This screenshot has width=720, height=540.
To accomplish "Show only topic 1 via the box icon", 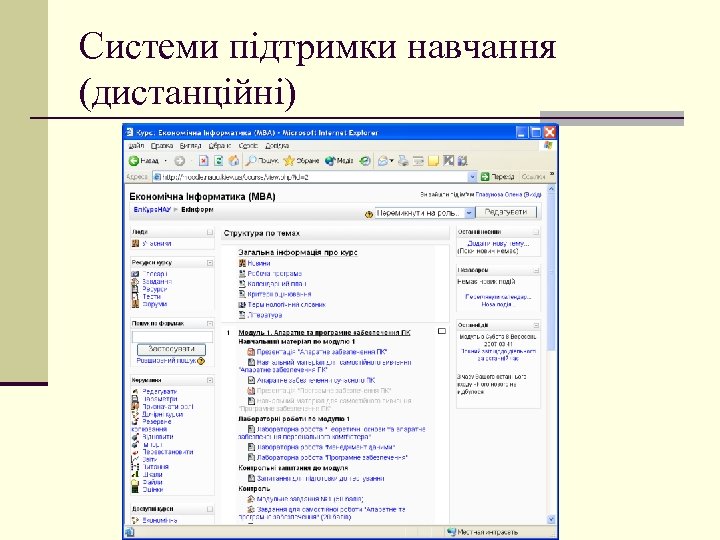I will (x=442, y=331).
